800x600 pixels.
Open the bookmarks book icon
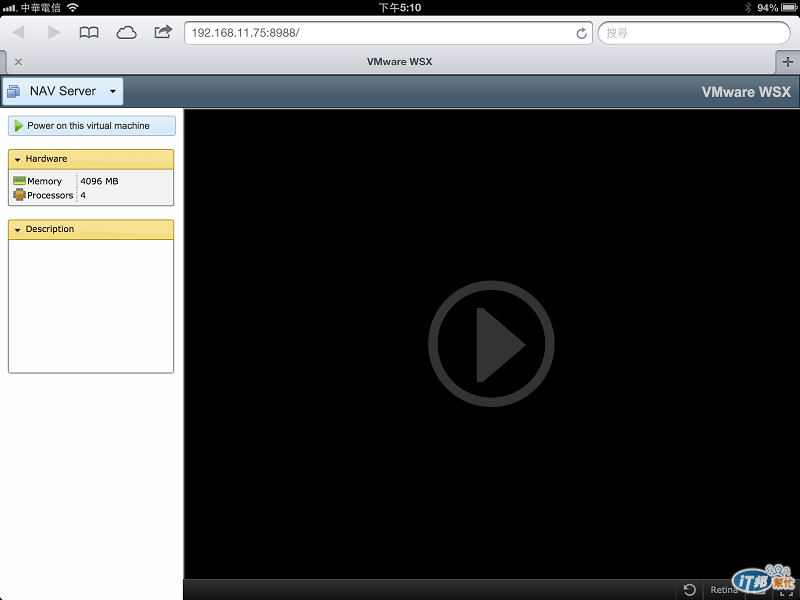(x=89, y=33)
